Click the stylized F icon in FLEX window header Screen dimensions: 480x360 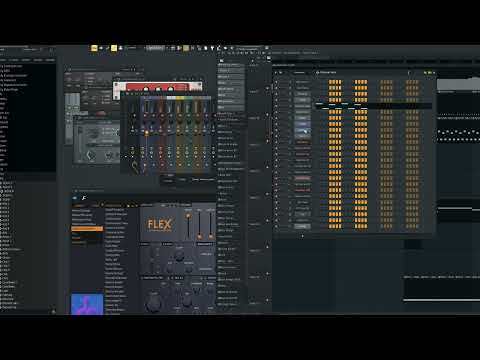tap(84, 198)
